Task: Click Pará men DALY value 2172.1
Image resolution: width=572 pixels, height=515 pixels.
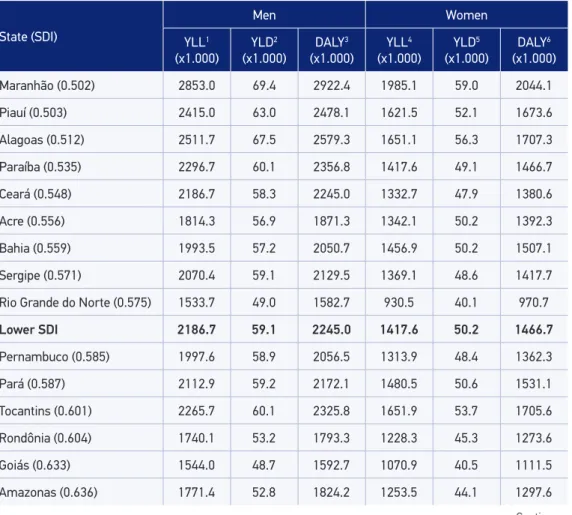Action: point(331,384)
